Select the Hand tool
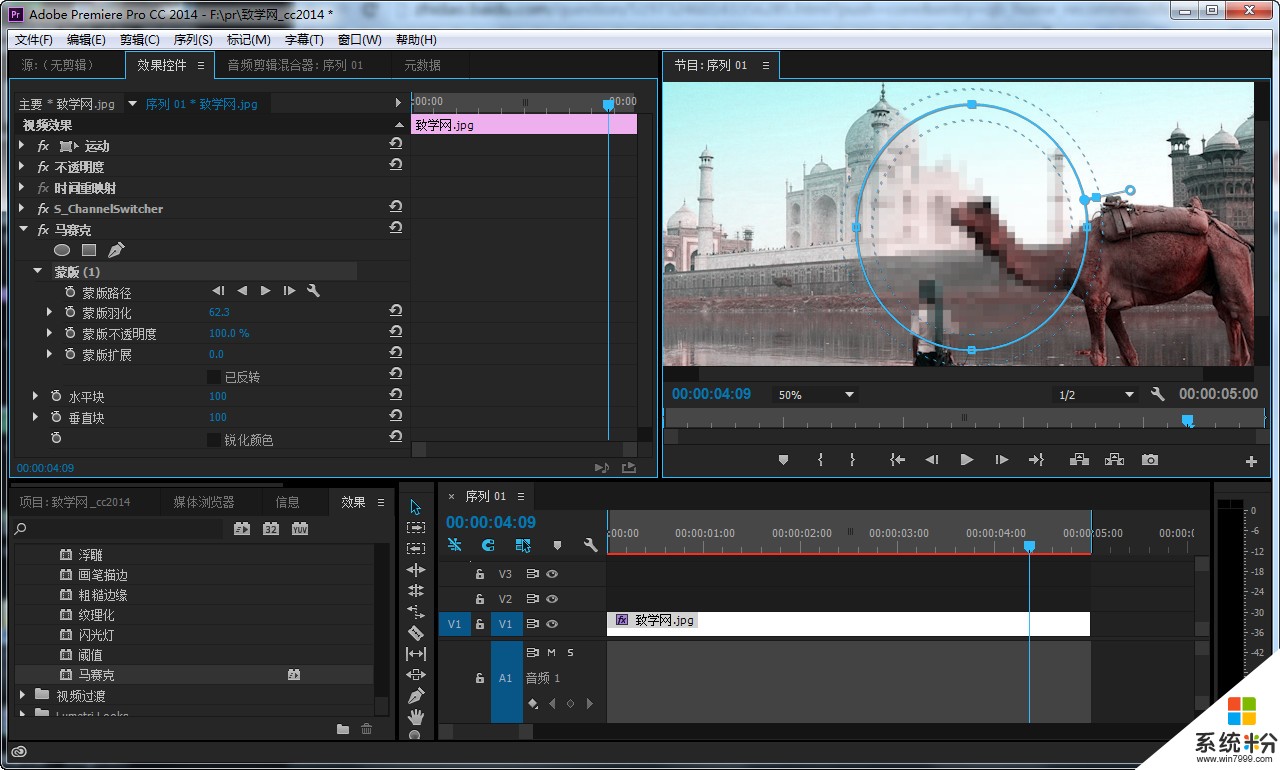 pyautogui.click(x=416, y=717)
